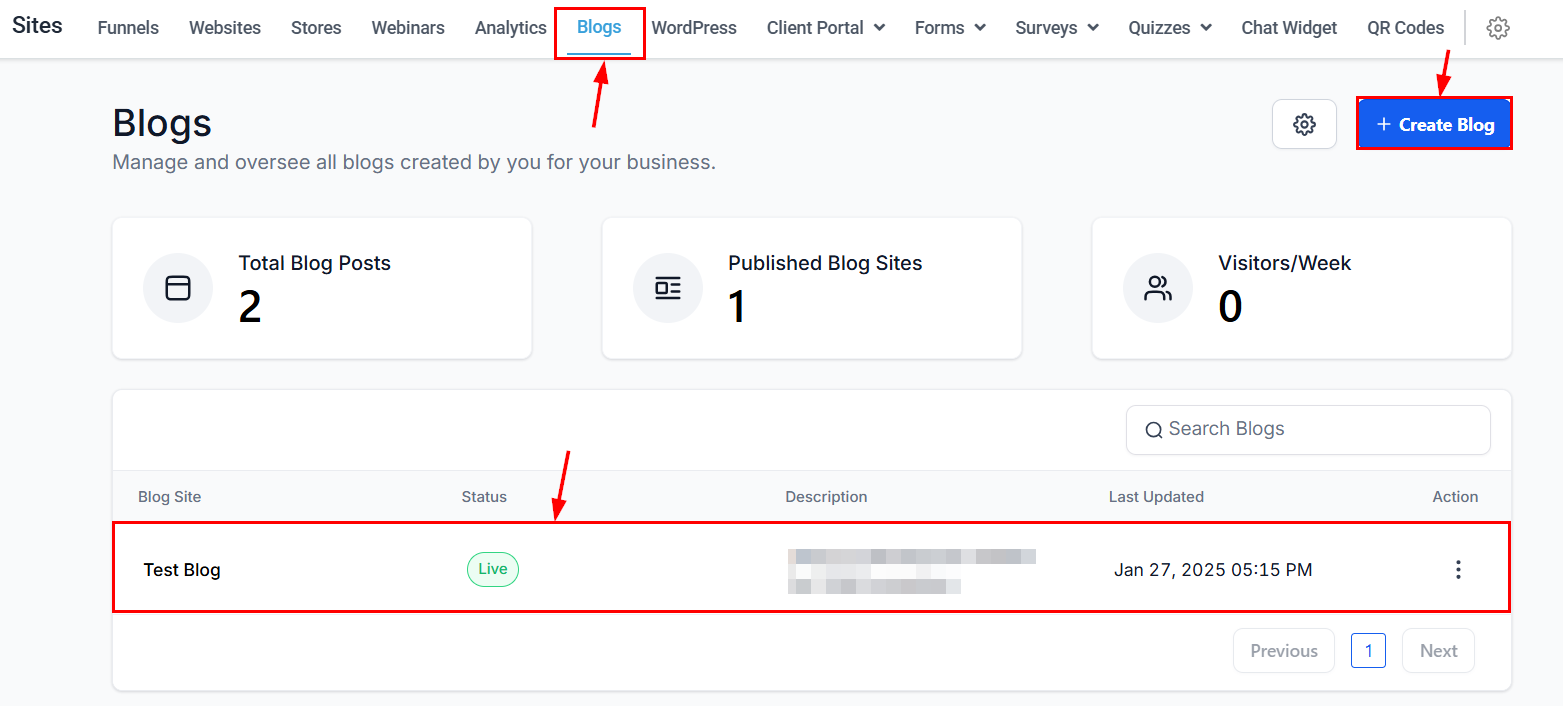Screen dimensions: 1563x706
Task: Select the Blogs tab
Action: [x=599, y=28]
